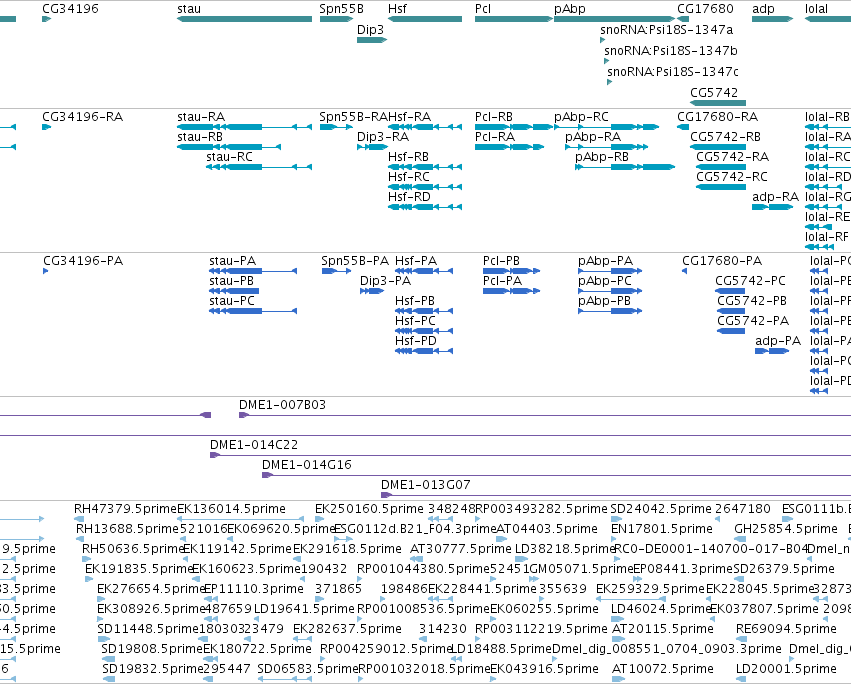Click protein CG17680-PA
Viewport: 851px width, 684px height.
pyautogui.click(x=722, y=261)
